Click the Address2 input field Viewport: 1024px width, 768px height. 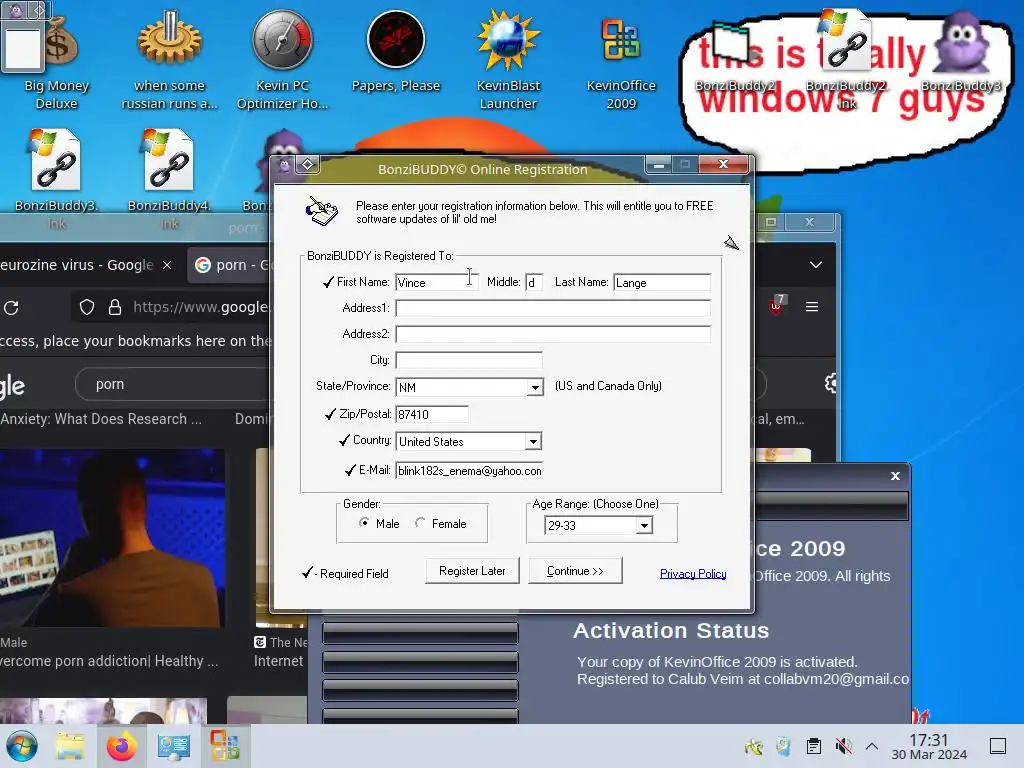point(552,334)
